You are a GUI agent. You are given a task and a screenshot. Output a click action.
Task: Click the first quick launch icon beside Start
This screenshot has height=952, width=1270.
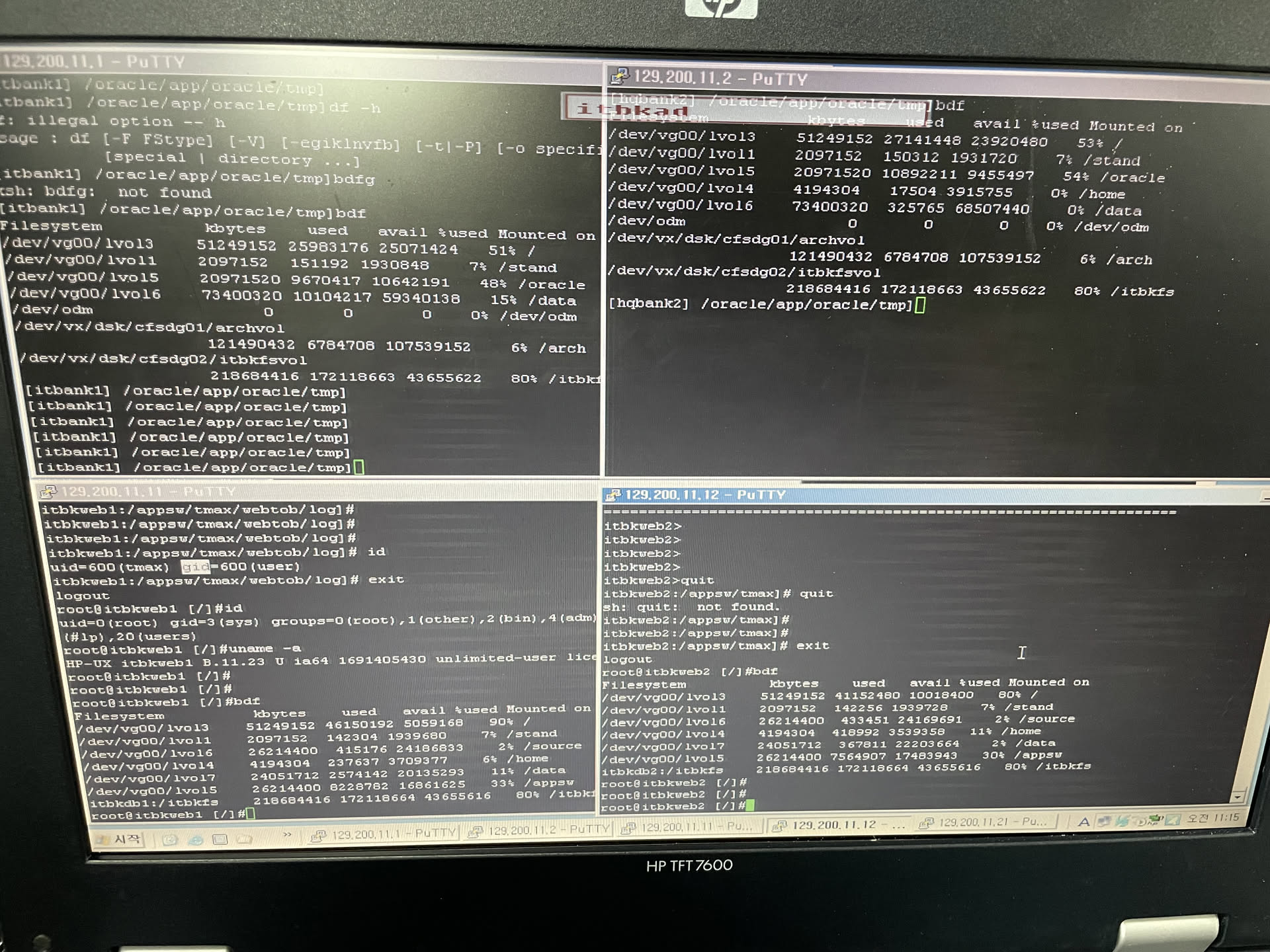point(169,840)
